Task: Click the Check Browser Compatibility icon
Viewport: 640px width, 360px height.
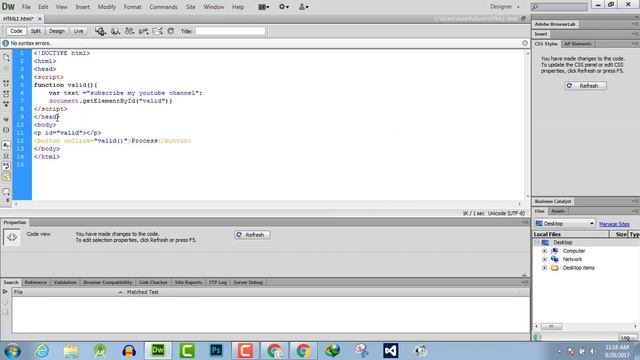Action: tap(143, 31)
